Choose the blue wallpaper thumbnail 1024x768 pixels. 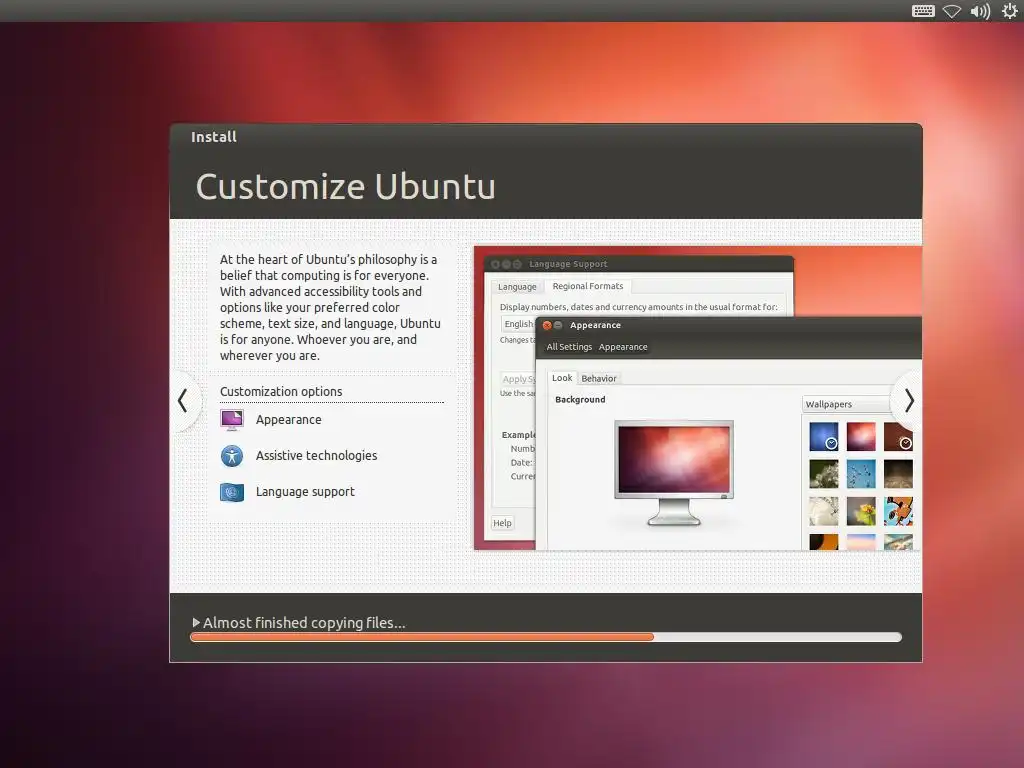[824, 437]
